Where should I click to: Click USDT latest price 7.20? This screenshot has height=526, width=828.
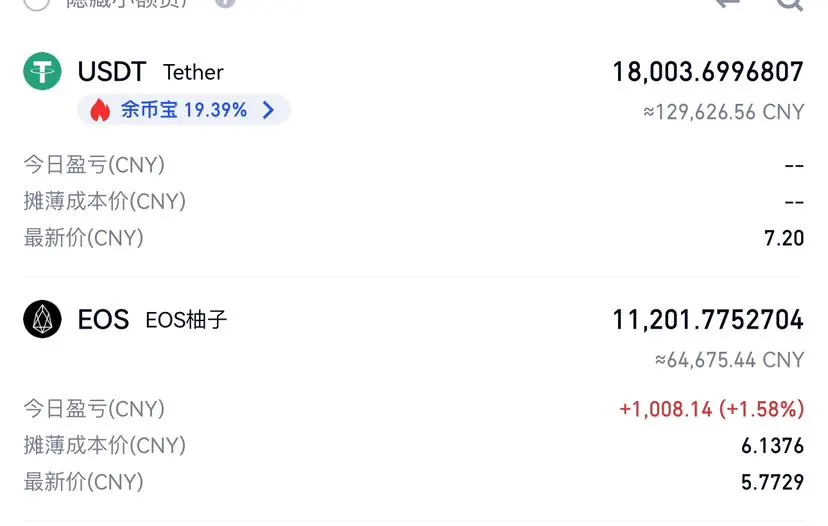tap(784, 238)
